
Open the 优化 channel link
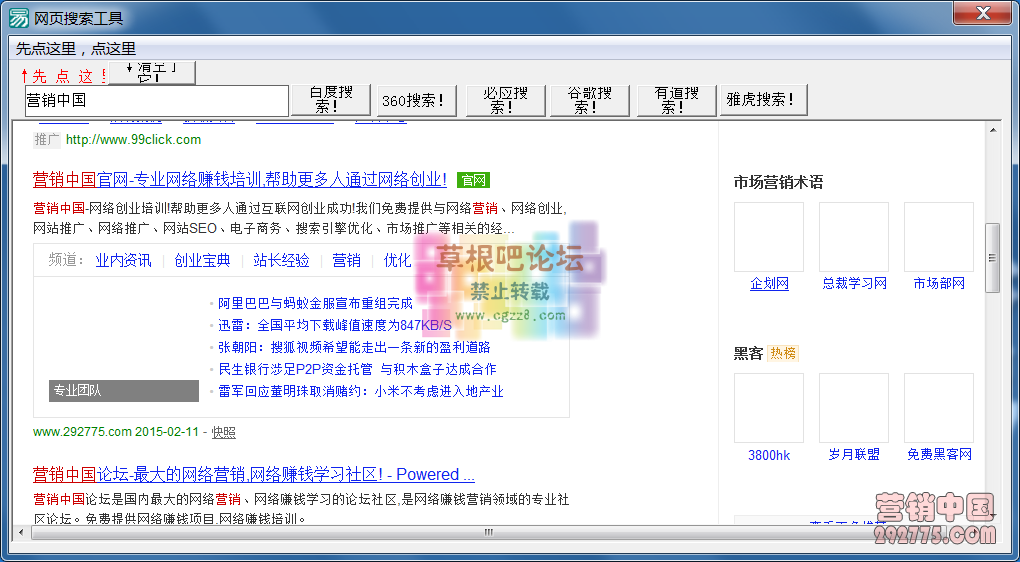point(397,261)
